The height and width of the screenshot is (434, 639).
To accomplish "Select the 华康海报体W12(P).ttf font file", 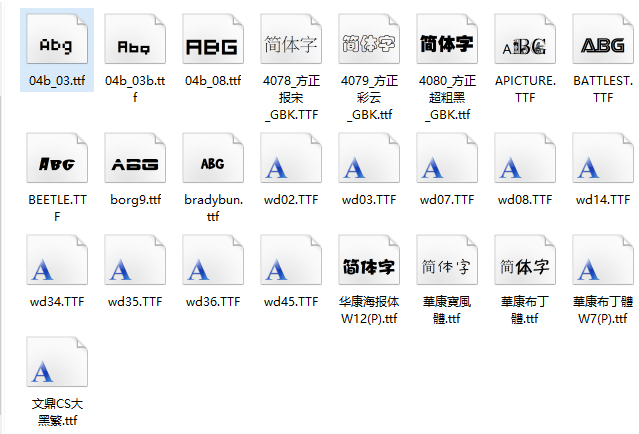I will point(369,265).
